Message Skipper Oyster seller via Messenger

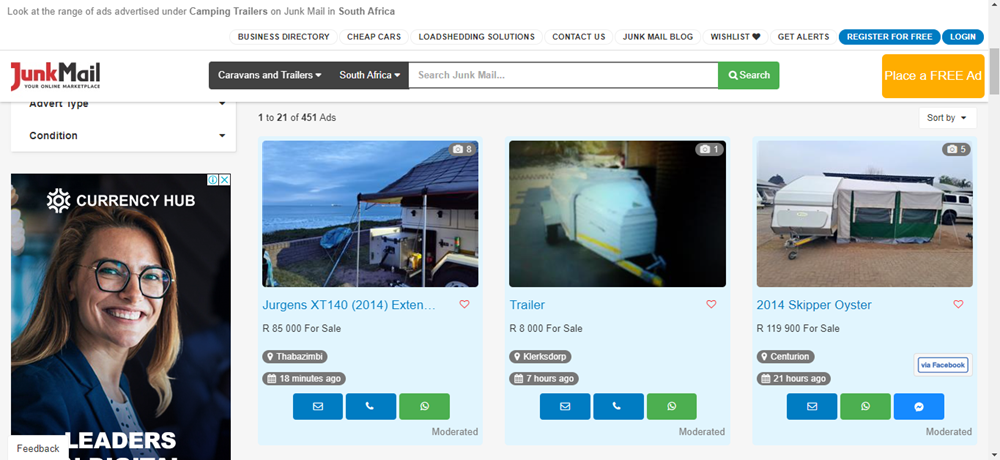point(918,406)
